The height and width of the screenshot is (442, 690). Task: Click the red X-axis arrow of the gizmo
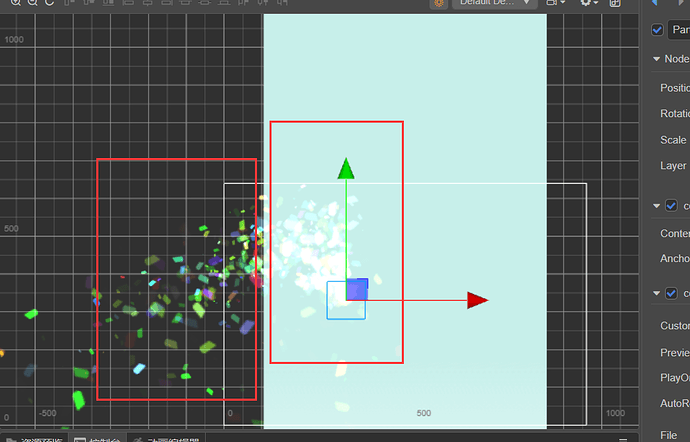tap(477, 300)
